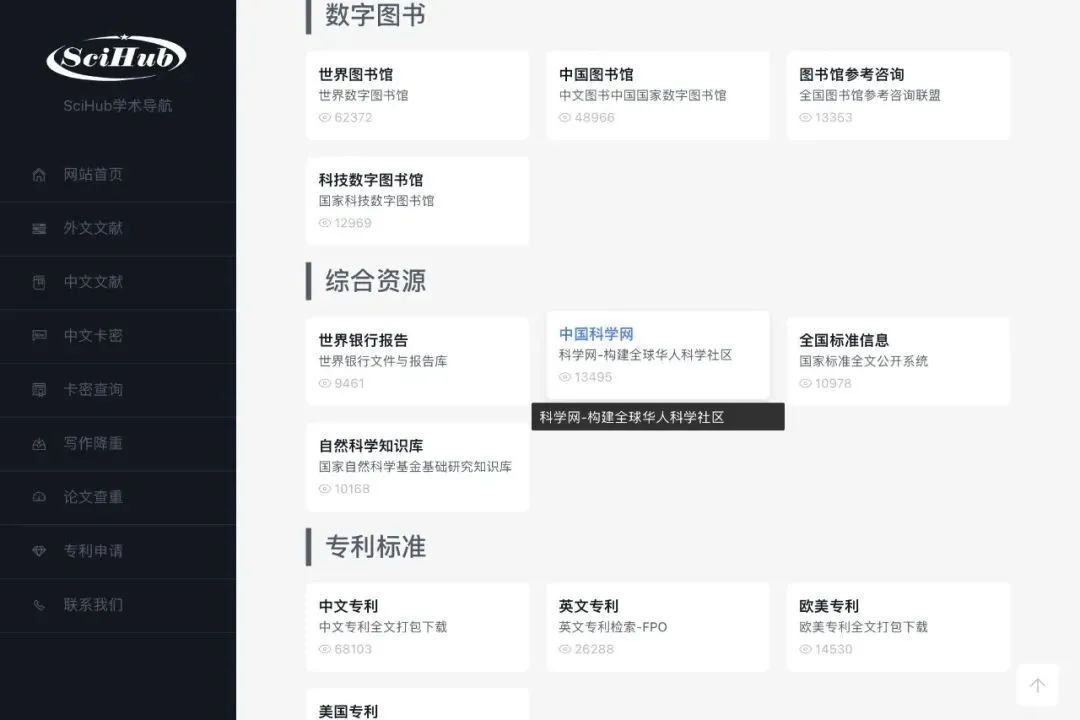The image size is (1080, 720).
Task: Click the eye icon next to 13495
Action: tap(565, 378)
